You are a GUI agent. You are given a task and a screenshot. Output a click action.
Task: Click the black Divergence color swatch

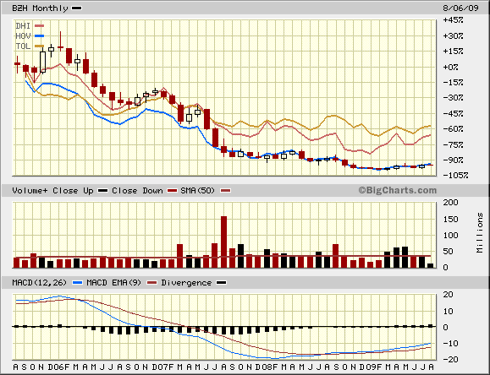point(221,283)
